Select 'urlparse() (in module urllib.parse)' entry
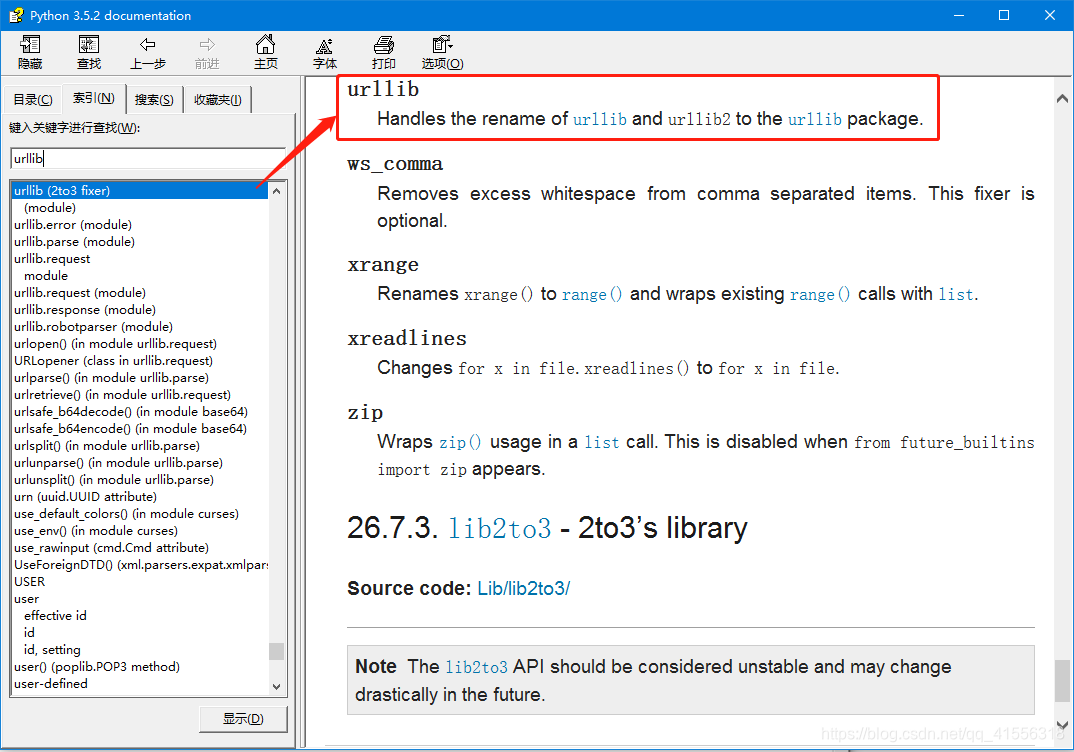Viewport: 1074px width, 752px height. click(x=111, y=377)
